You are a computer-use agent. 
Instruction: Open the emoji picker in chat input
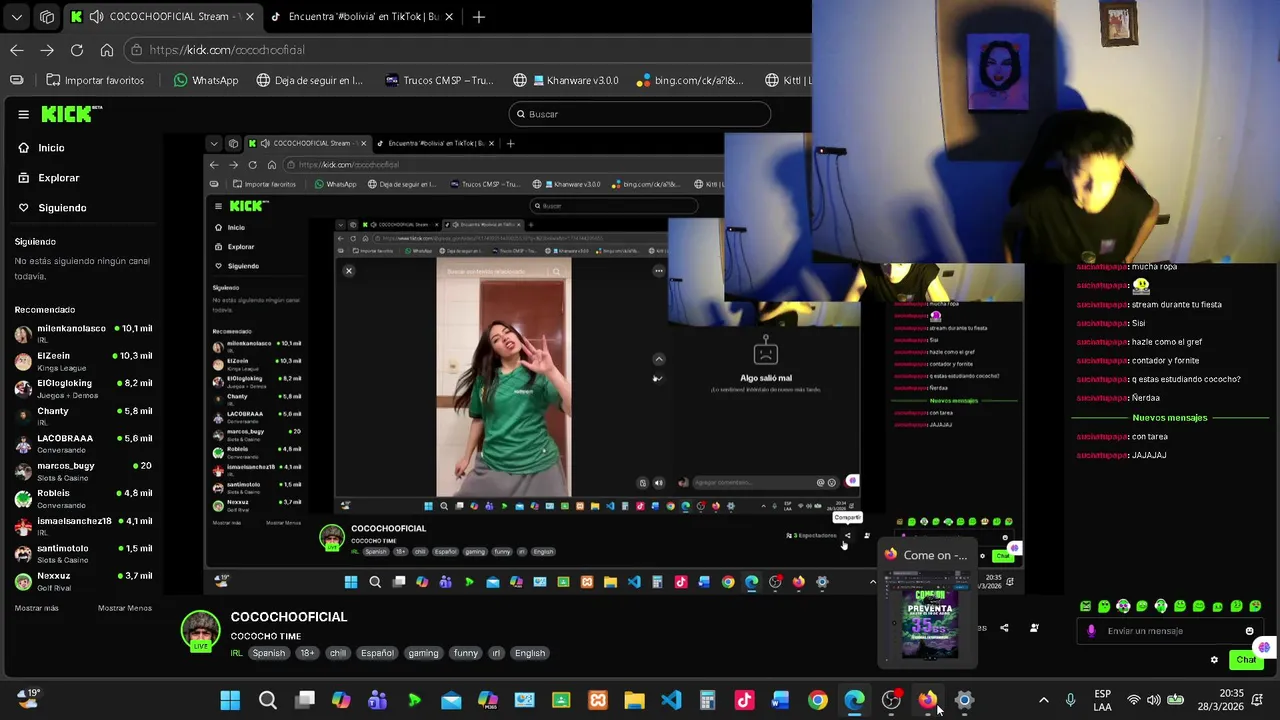[x=1249, y=631]
